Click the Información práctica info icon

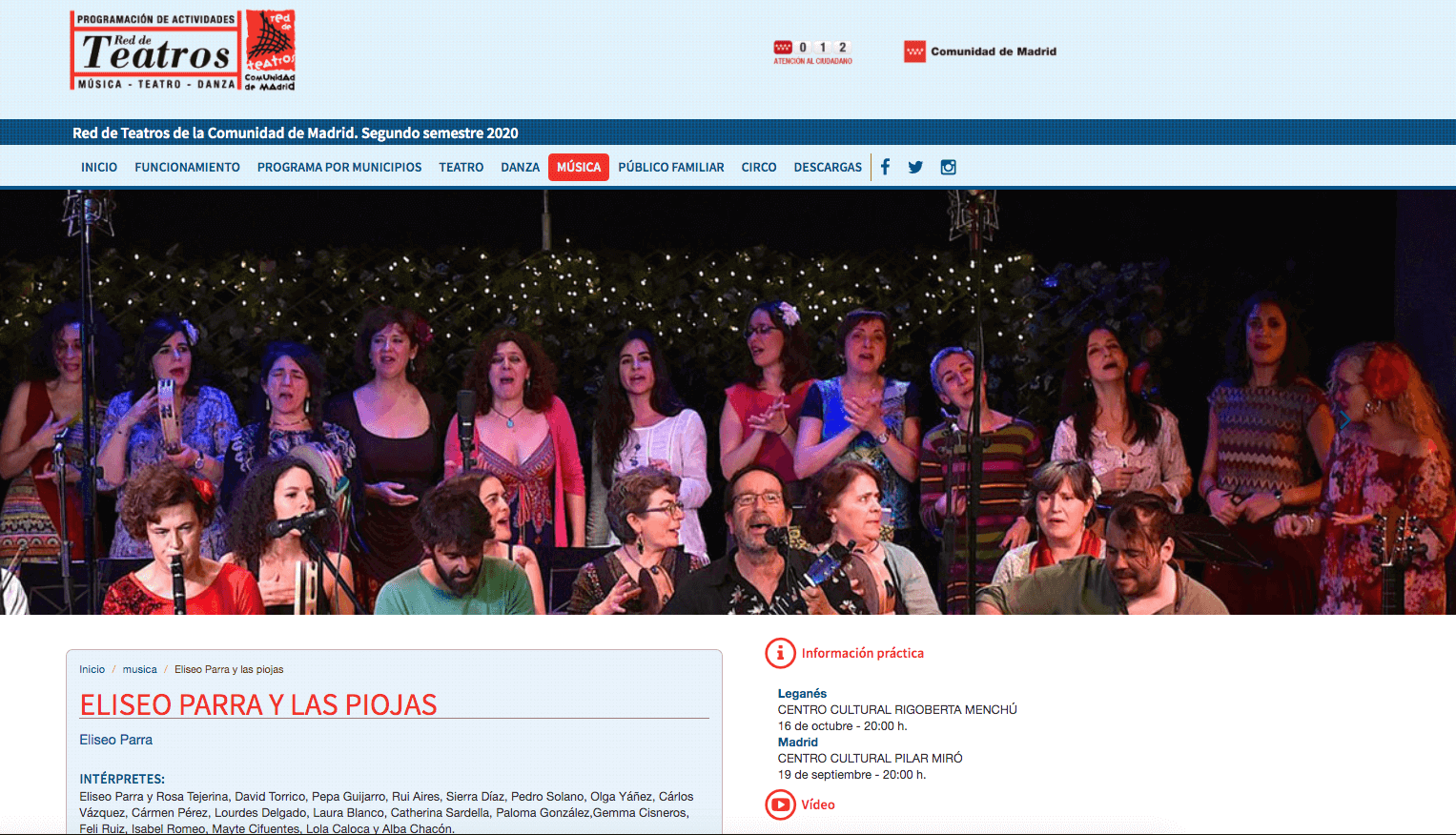[780, 653]
